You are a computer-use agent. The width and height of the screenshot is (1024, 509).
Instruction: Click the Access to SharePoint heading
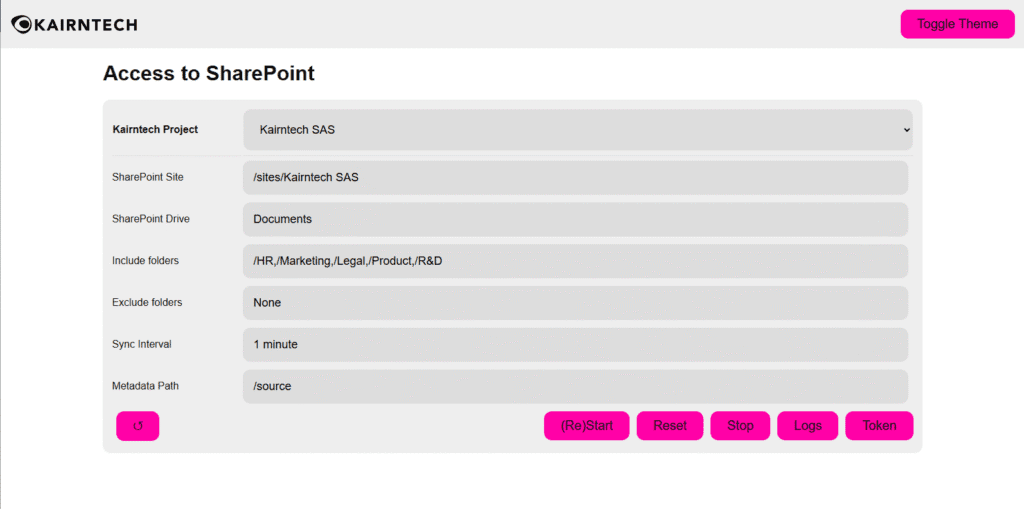(x=209, y=74)
